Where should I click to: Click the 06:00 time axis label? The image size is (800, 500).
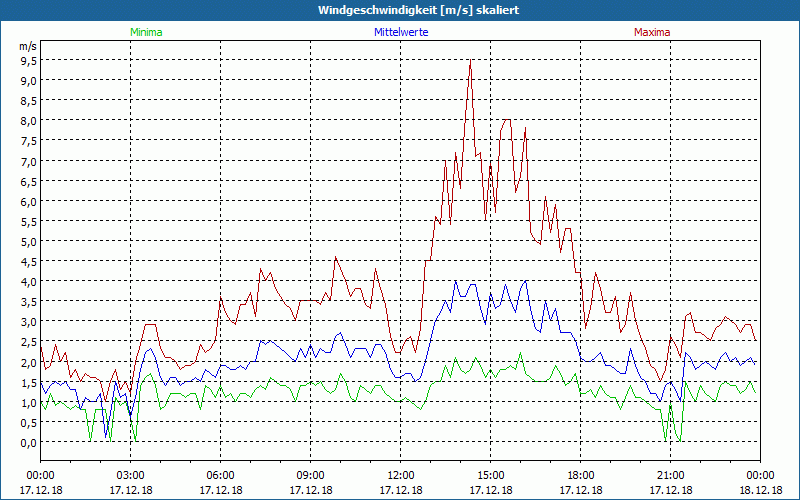pyautogui.click(x=220, y=476)
